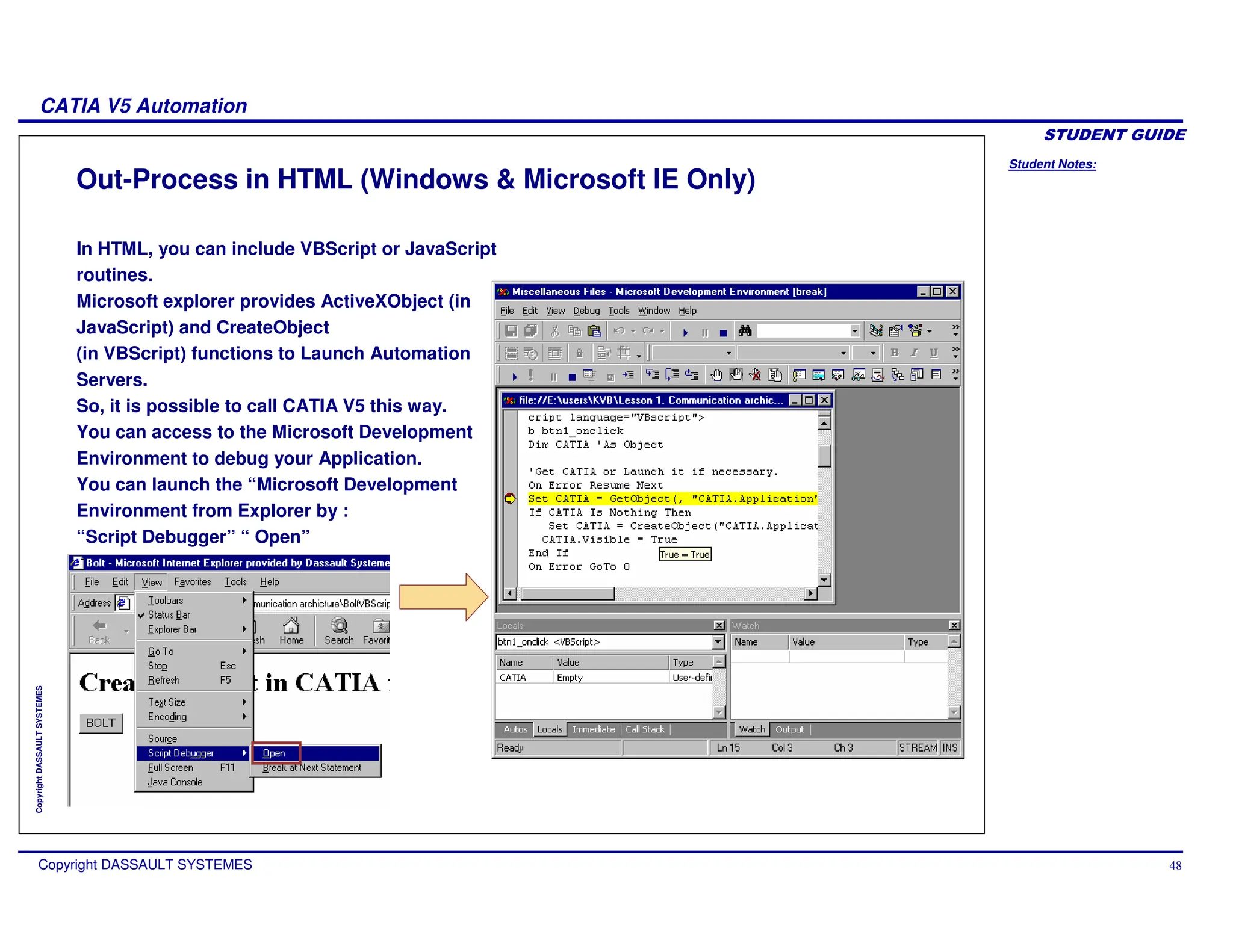
Task: Click the Insert Breakpoint hand icon
Action: point(716,375)
